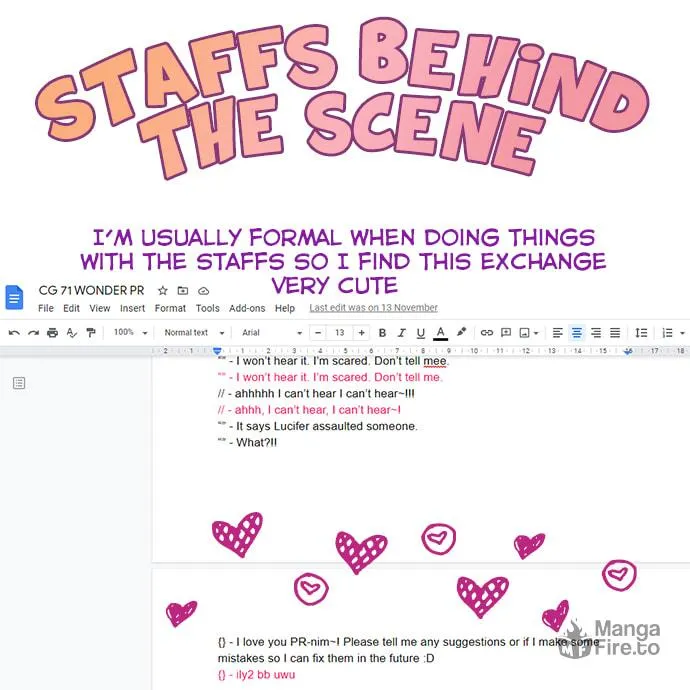The width and height of the screenshot is (690, 690).
Task: Click the black line 'ahhhhh I can't hear I can't hear~!!!'
Action: [324, 393]
